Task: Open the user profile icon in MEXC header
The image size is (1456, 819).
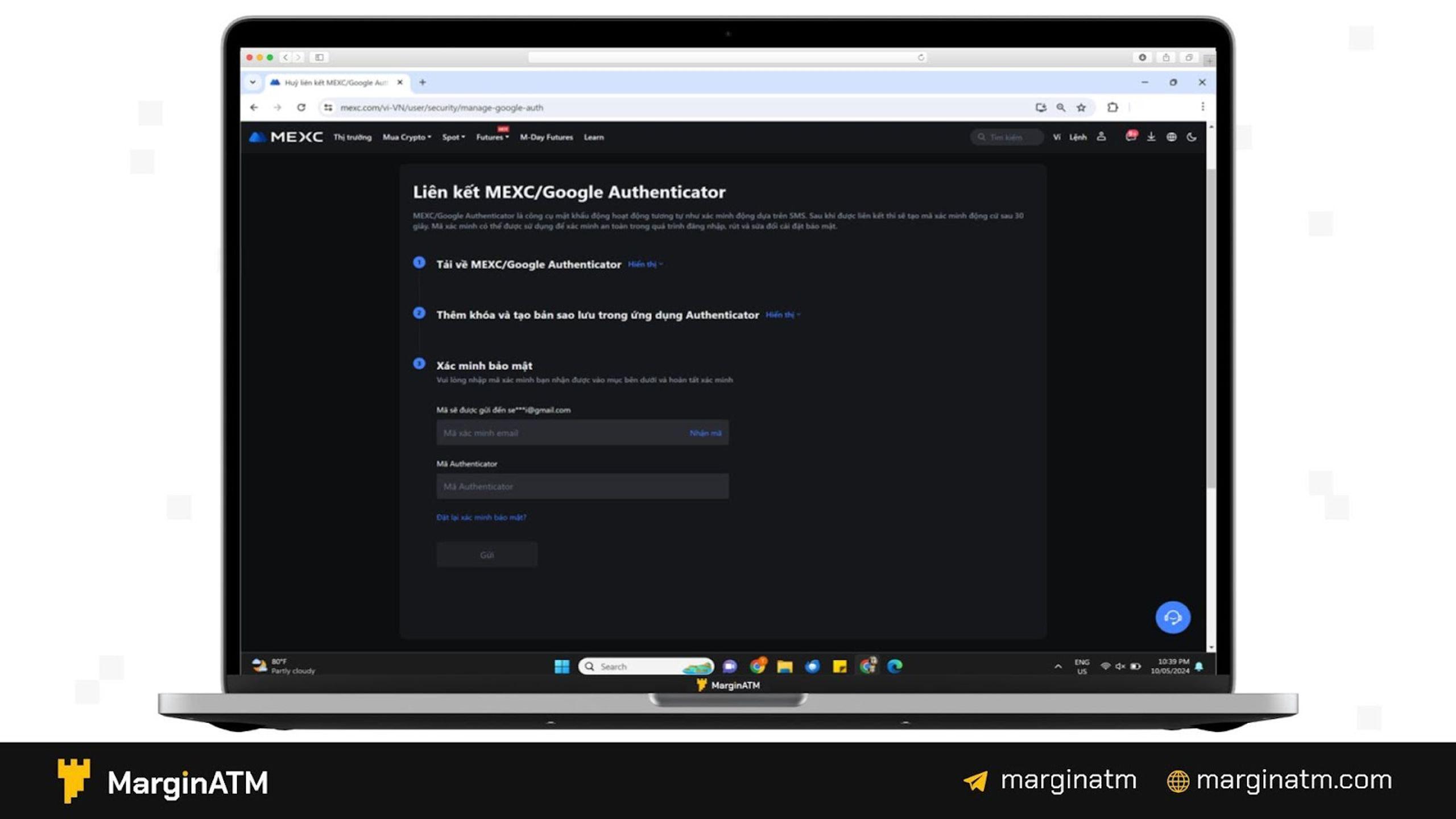Action: coord(1101,136)
